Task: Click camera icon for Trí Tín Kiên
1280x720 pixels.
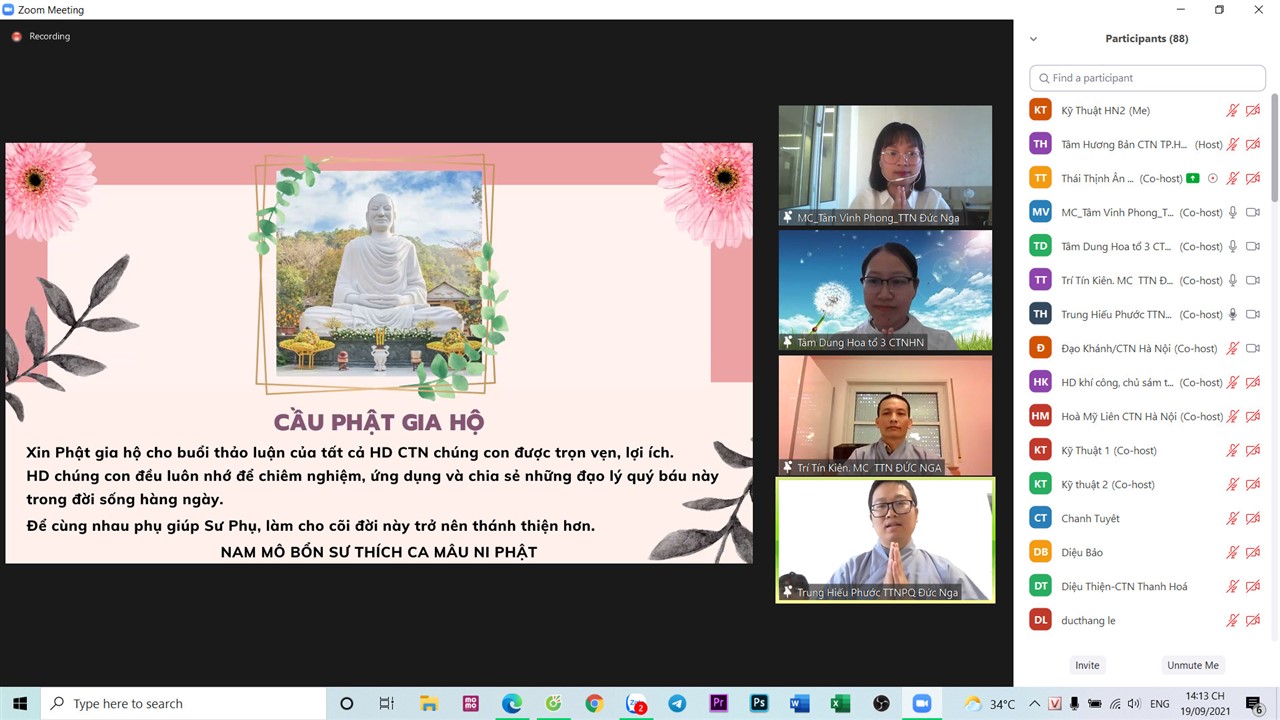Action: (1253, 281)
